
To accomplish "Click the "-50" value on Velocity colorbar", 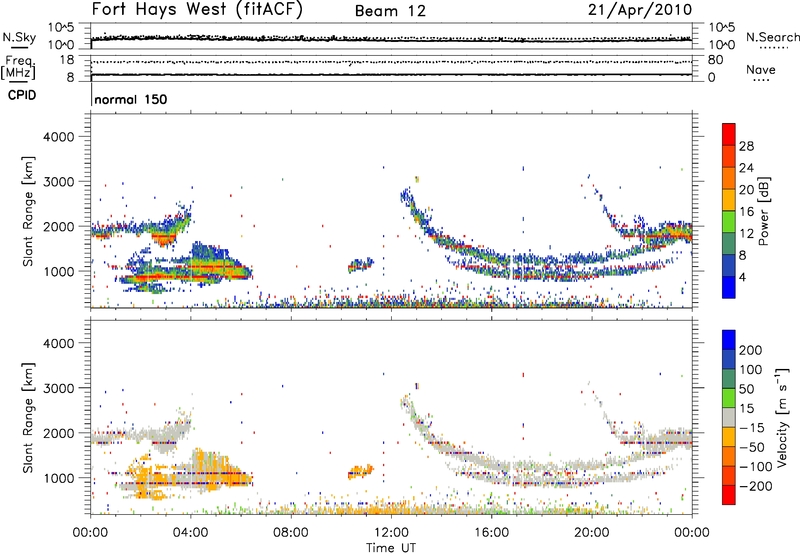I will (x=751, y=447).
